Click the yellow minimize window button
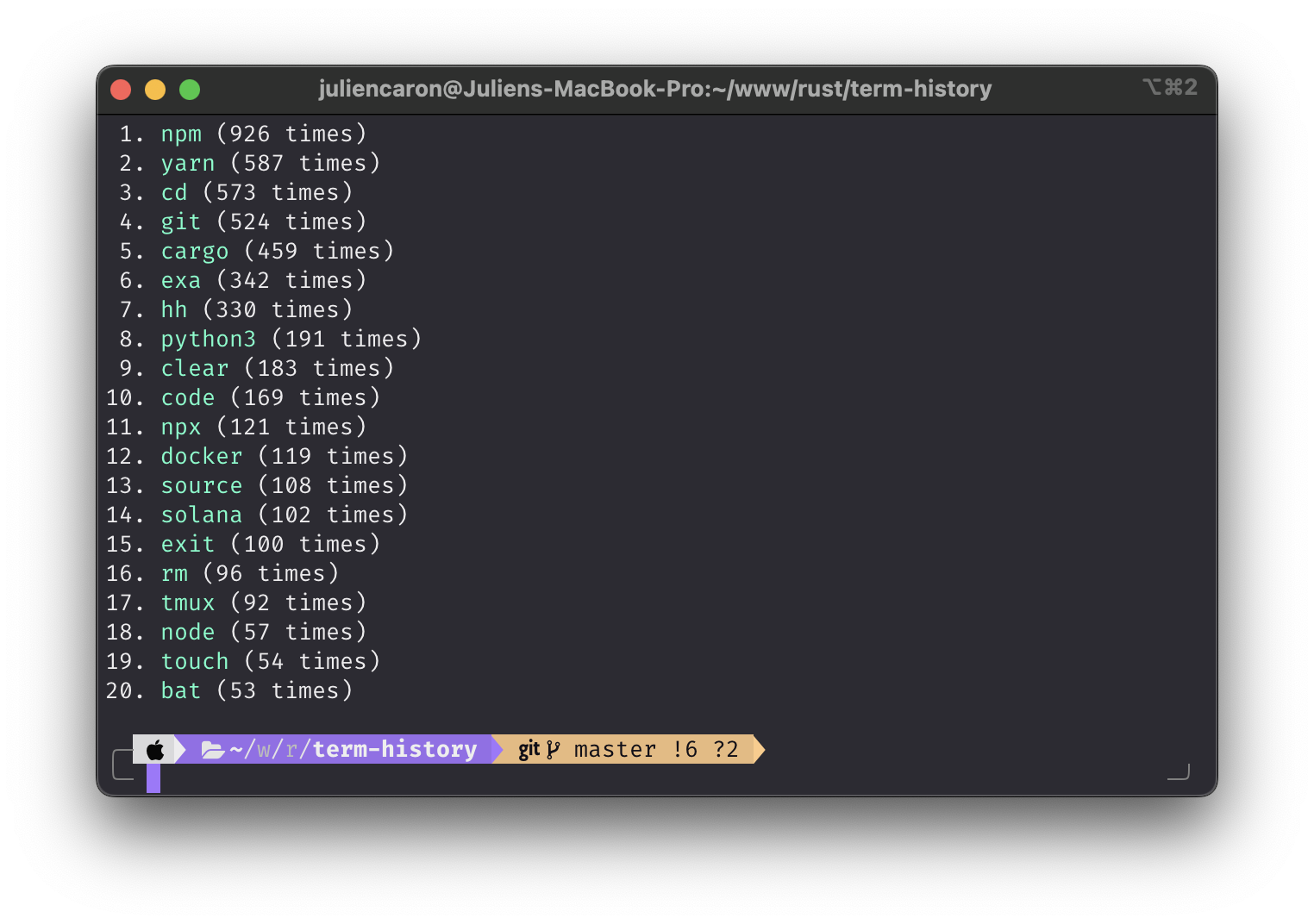 155,90
